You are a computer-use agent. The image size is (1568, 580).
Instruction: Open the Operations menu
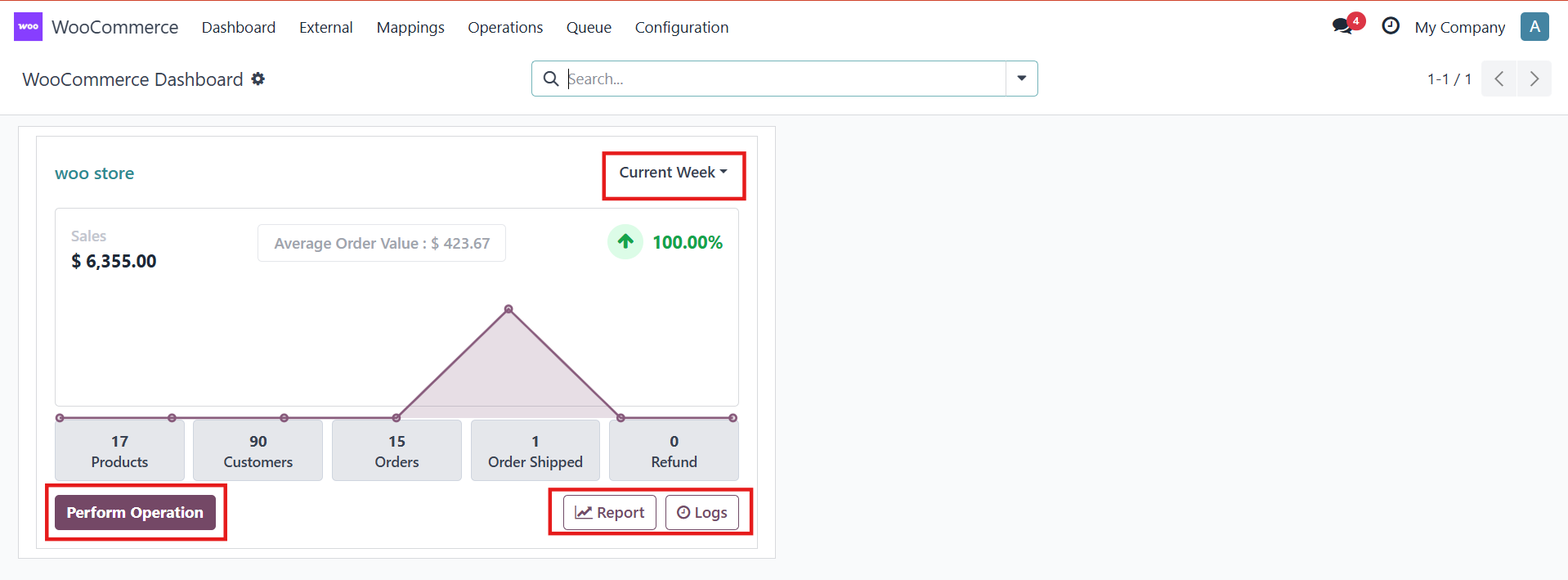pos(505,27)
